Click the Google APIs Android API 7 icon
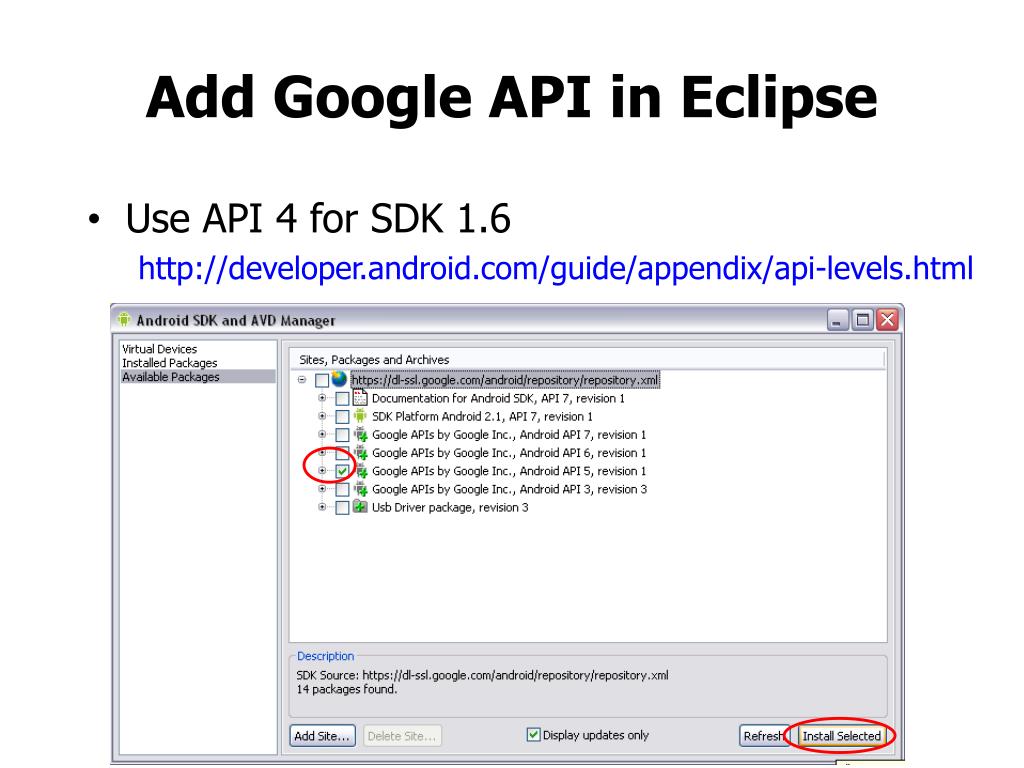This screenshot has height=768, width=1024. (360, 434)
